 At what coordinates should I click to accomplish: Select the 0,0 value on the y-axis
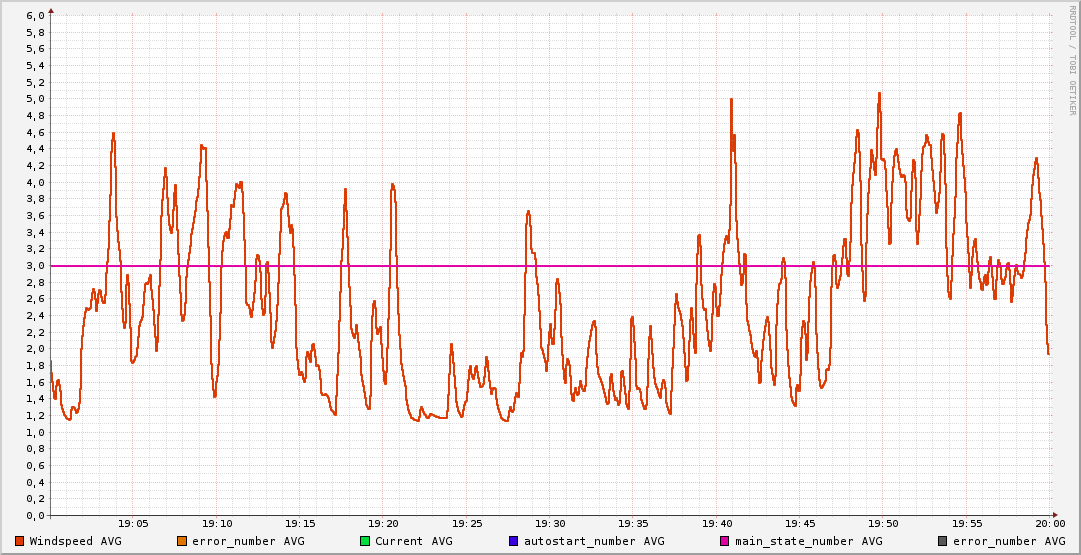pyautogui.click(x=34, y=516)
